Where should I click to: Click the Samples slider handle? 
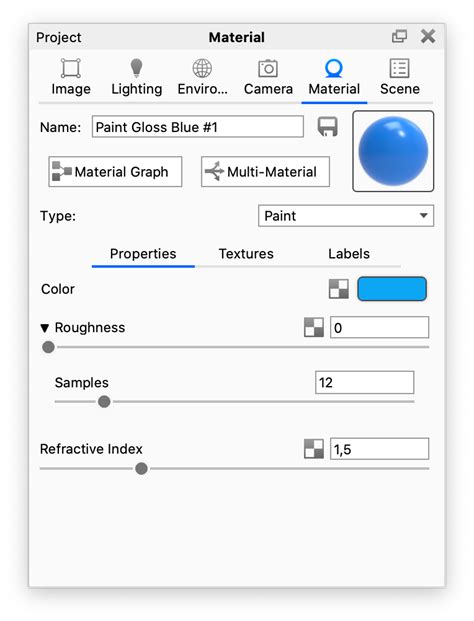click(104, 402)
